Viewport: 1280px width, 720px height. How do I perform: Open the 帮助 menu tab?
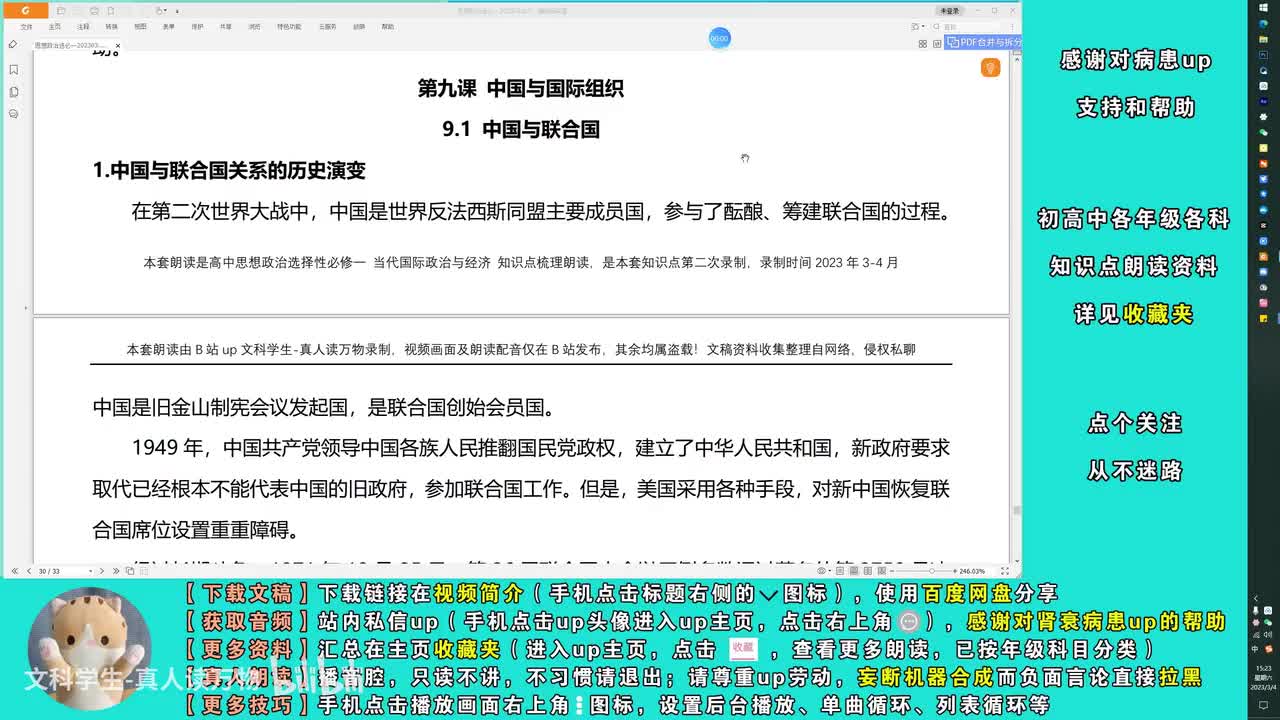point(387,27)
